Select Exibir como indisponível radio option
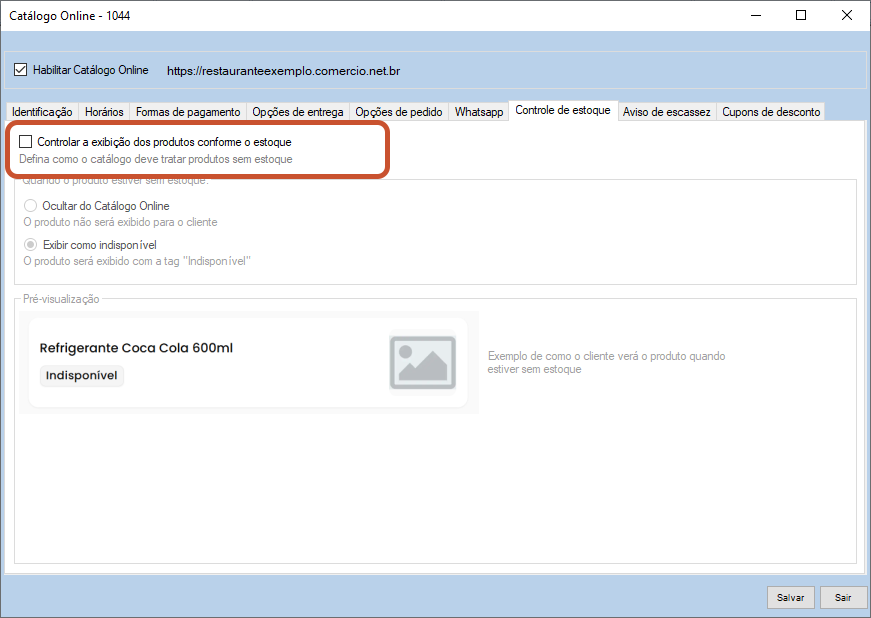Screen dimensions: 871x618 pyautogui.click(x=30, y=244)
